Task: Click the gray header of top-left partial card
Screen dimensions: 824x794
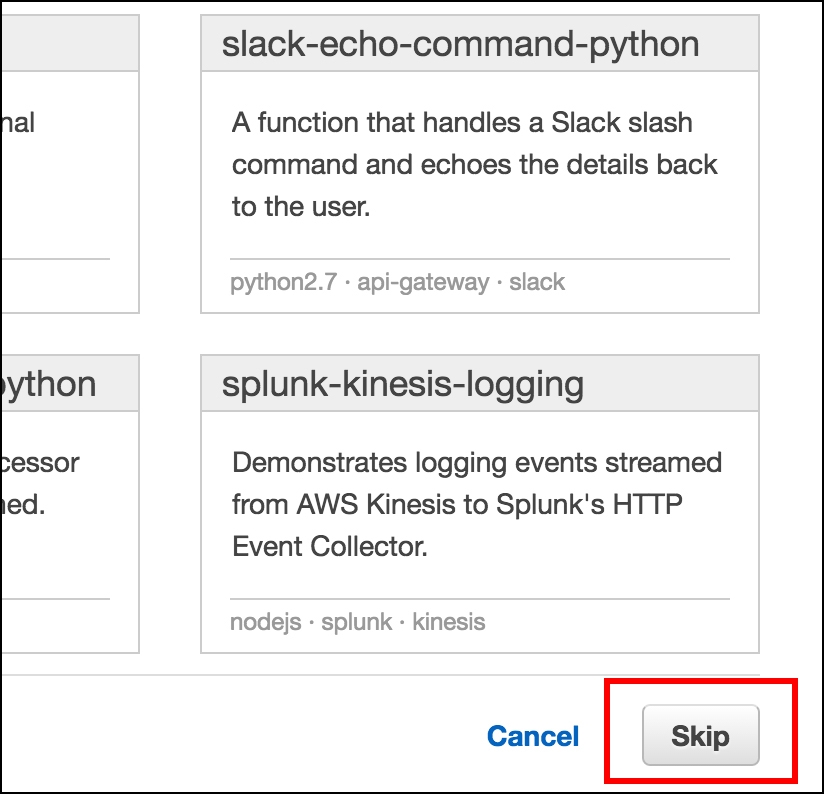Action: tap(68, 44)
